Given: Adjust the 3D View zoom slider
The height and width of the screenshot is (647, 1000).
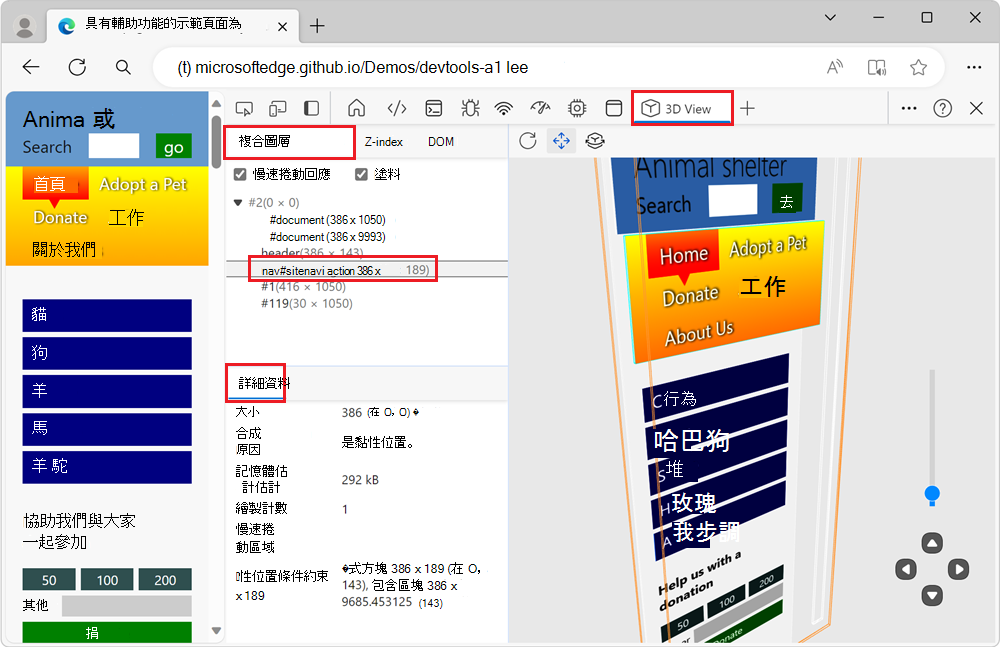Looking at the screenshot, I should click(x=932, y=493).
